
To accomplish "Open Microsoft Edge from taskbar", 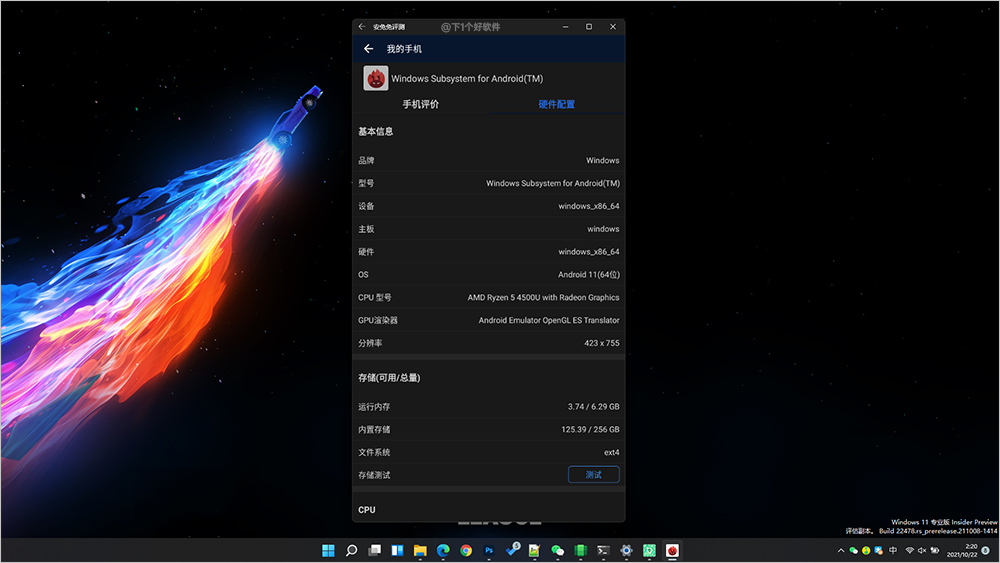I will (443, 550).
